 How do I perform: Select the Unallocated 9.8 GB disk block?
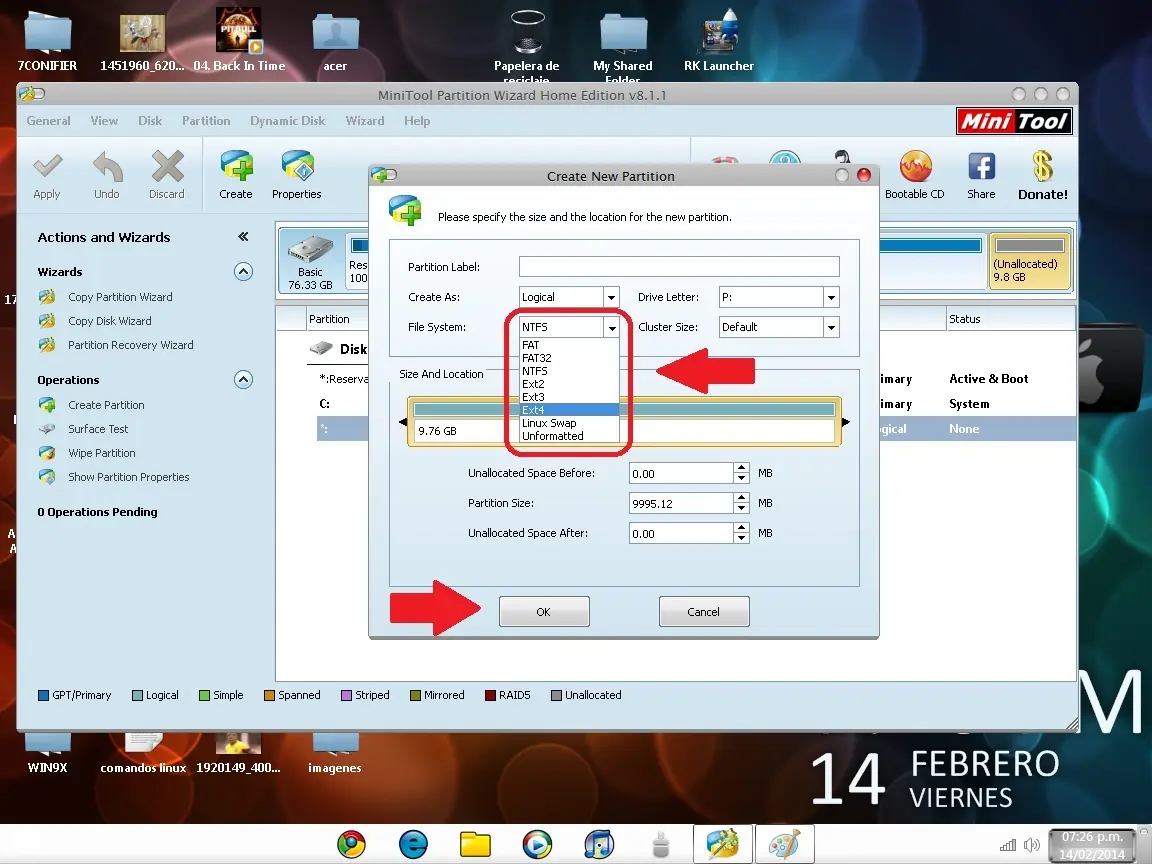point(1029,262)
